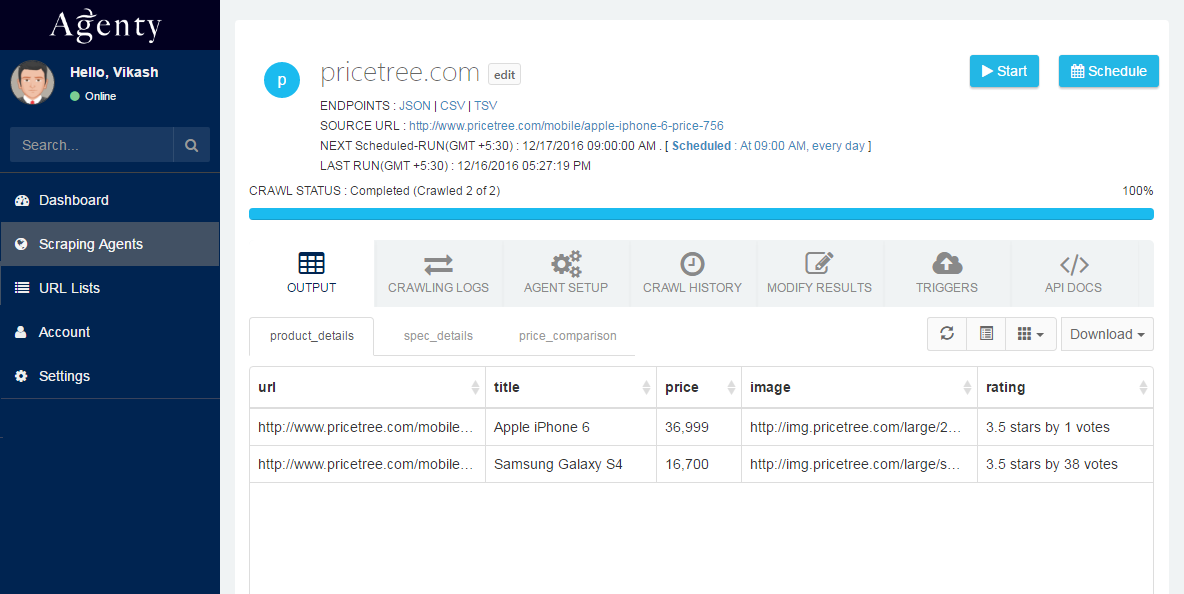Screen dimensions: 1184x594
Task: Click the Apple iPhone 6 row image cell
Action: coord(859,427)
